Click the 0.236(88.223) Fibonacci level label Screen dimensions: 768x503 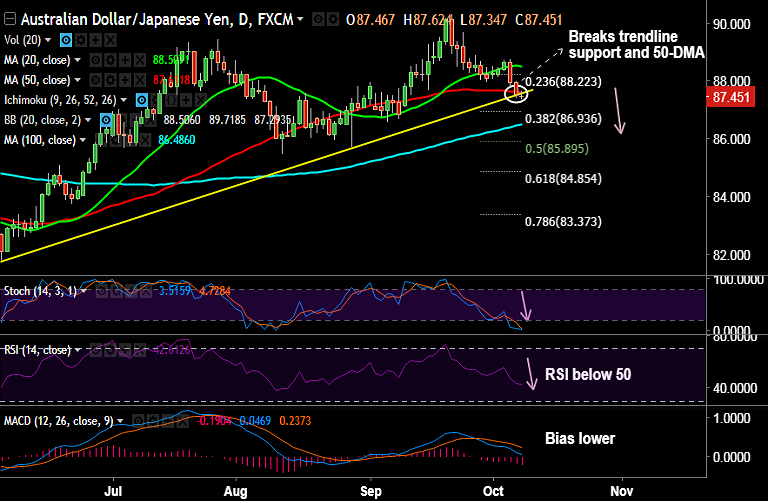coord(563,81)
